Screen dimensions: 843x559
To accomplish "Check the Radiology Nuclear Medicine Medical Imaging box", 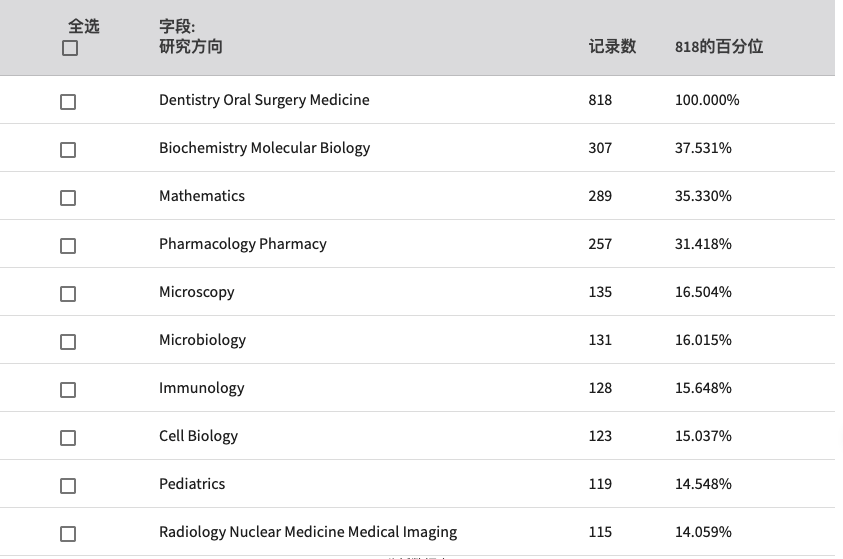I will [68, 534].
